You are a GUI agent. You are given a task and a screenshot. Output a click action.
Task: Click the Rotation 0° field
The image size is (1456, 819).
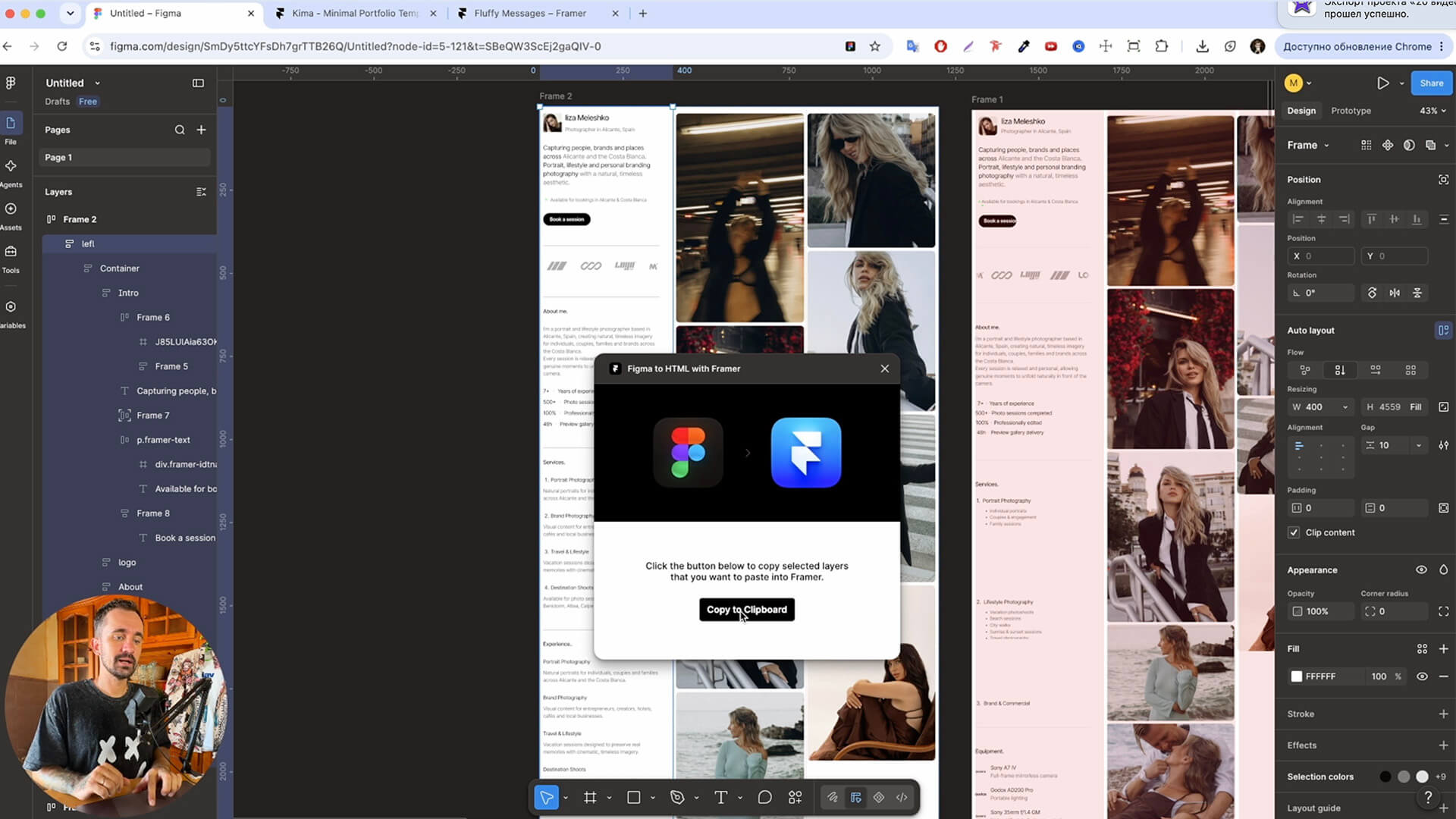click(x=1320, y=293)
